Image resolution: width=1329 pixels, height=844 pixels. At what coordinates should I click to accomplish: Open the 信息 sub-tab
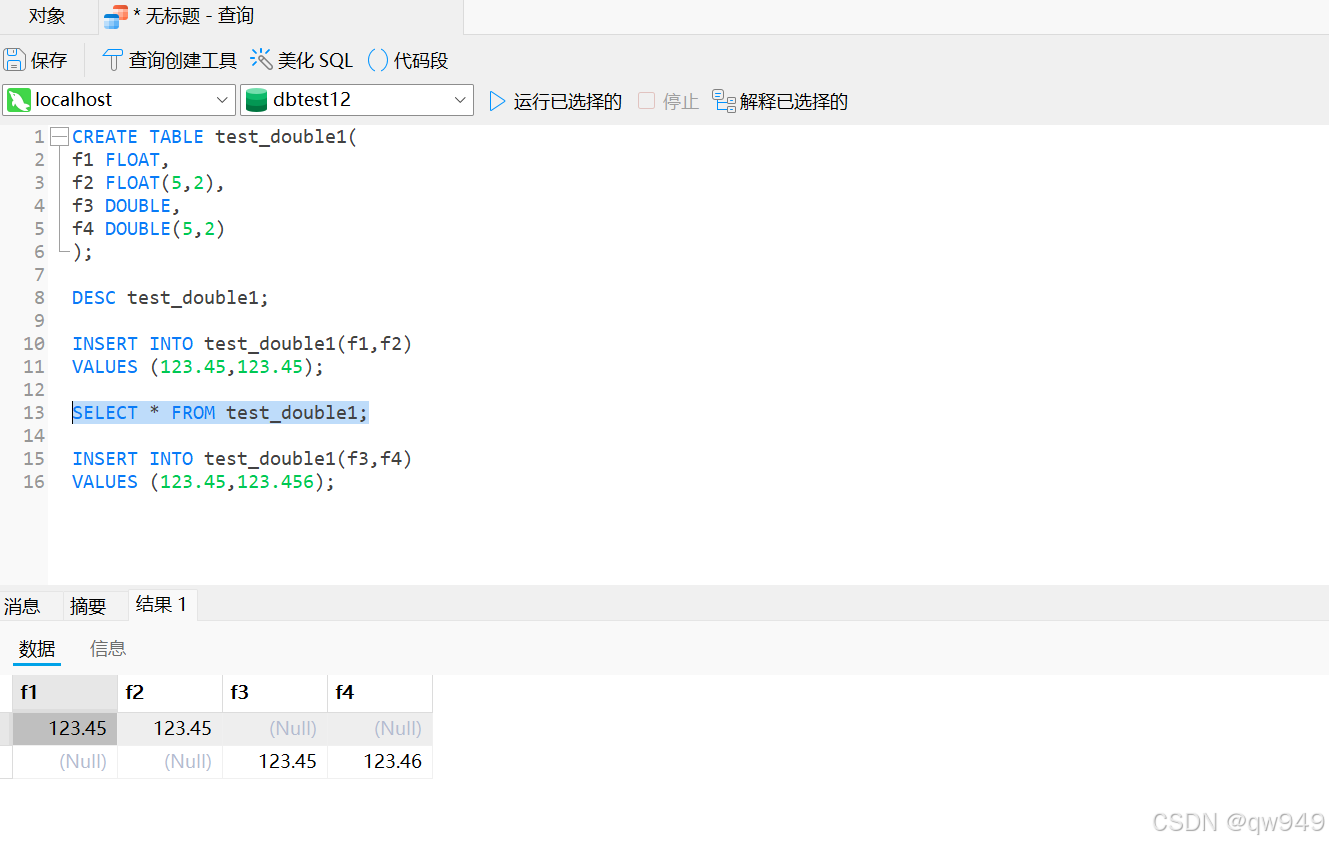pos(107,648)
